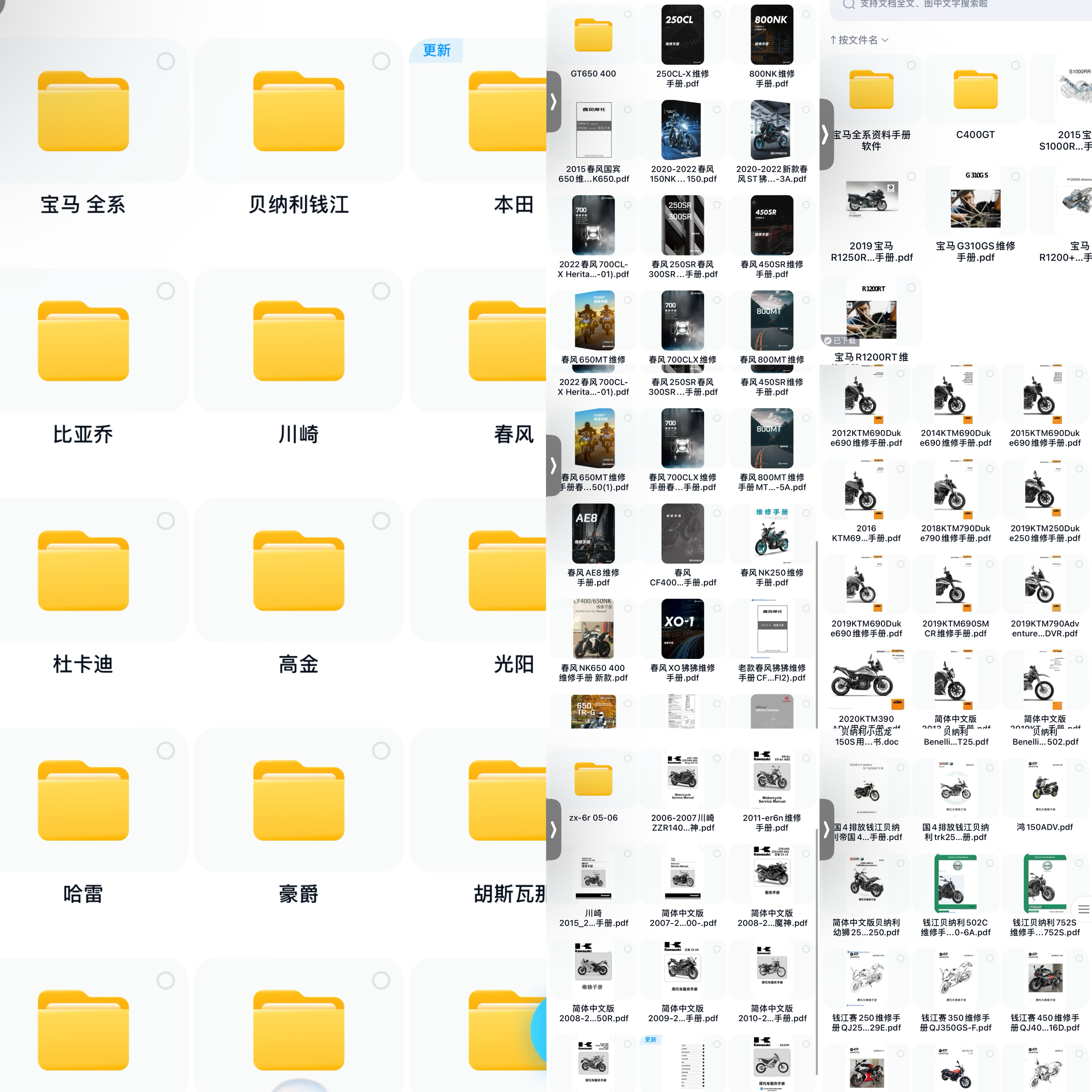1092x1092 pixels.
Task: Tick selection circle on 250CL-X维修手册.pdf
Action: pyautogui.click(x=717, y=14)
